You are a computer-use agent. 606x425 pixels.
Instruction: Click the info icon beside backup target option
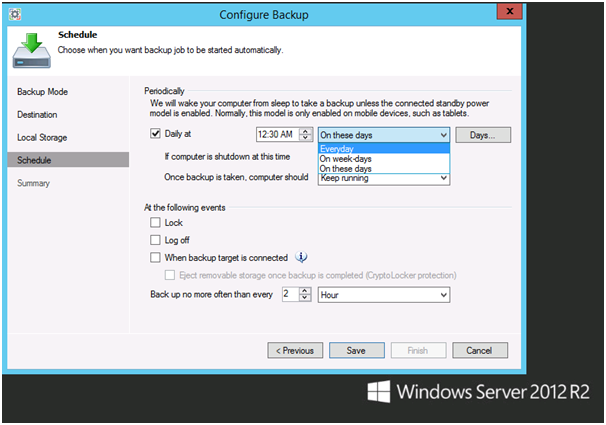(x=301, y=257)
